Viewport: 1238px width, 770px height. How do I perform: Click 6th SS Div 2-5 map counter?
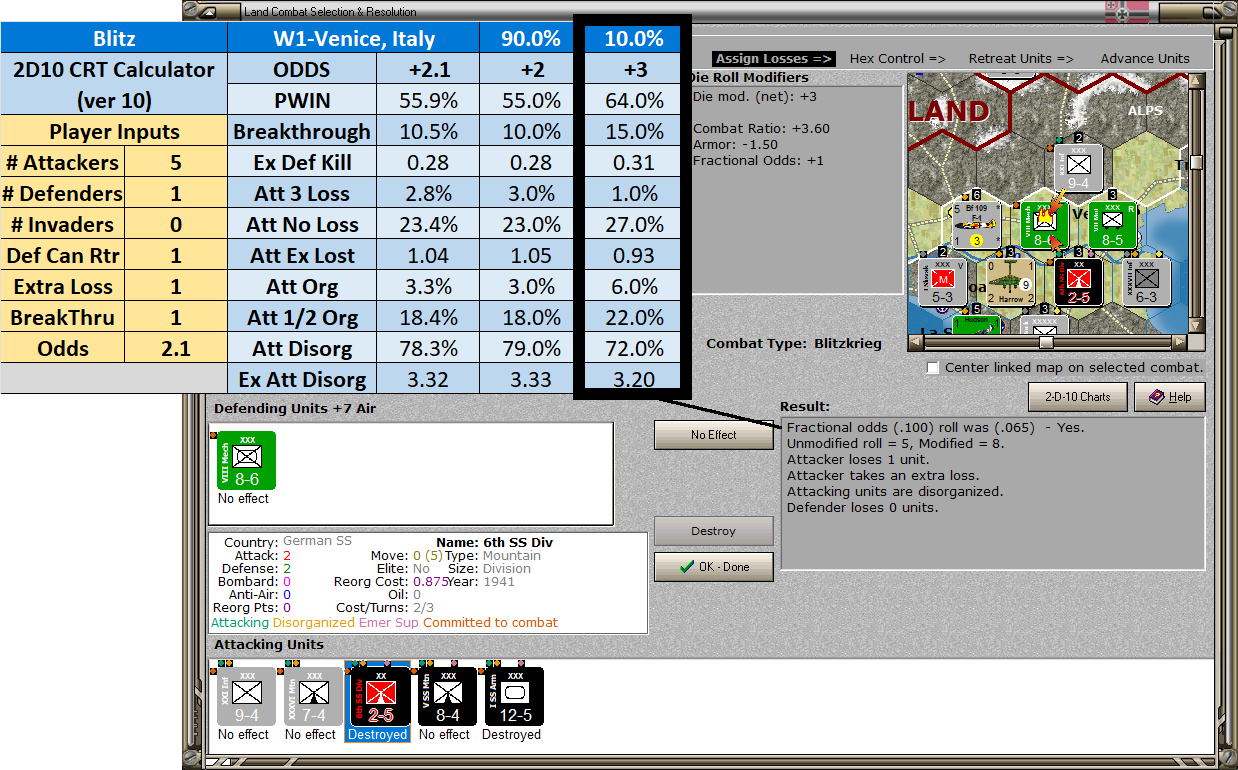pos(1078,282)
